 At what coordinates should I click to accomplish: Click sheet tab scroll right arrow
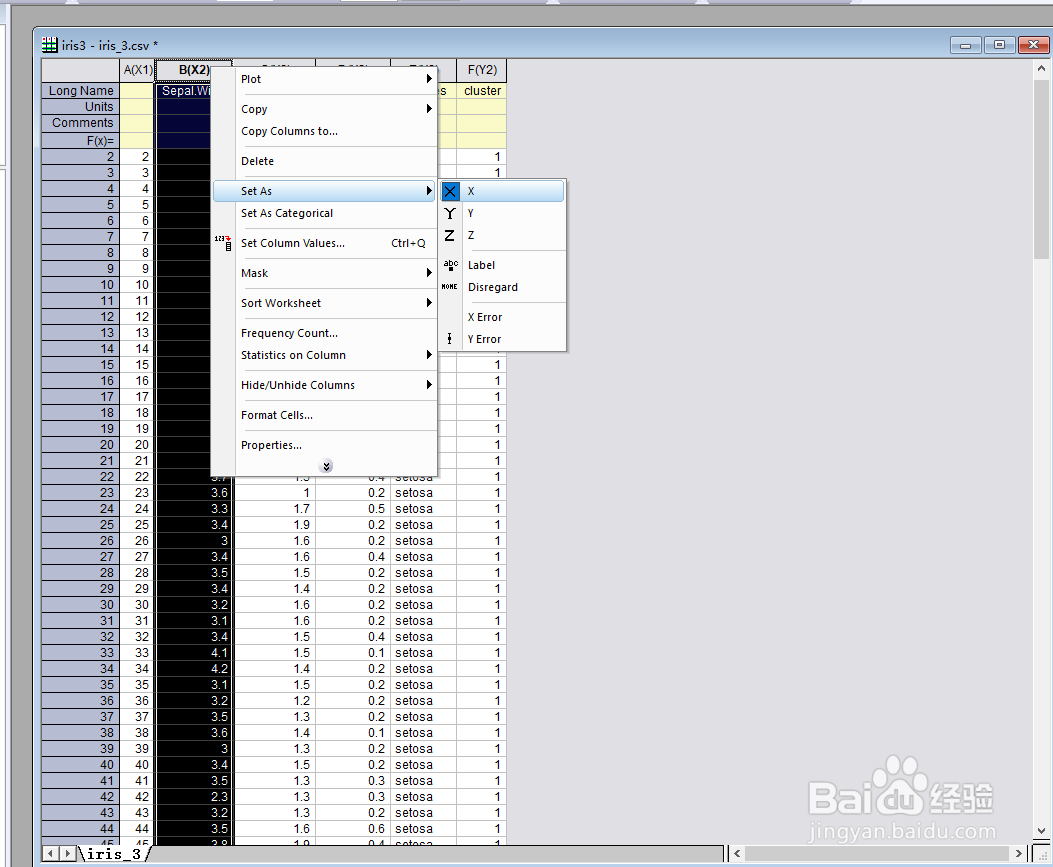67,854
